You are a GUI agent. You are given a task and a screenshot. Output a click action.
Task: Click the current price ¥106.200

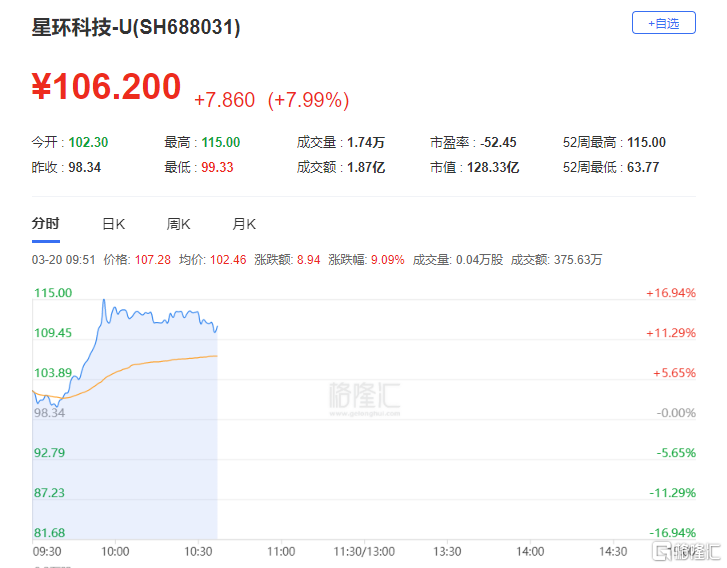click(106, 87)
